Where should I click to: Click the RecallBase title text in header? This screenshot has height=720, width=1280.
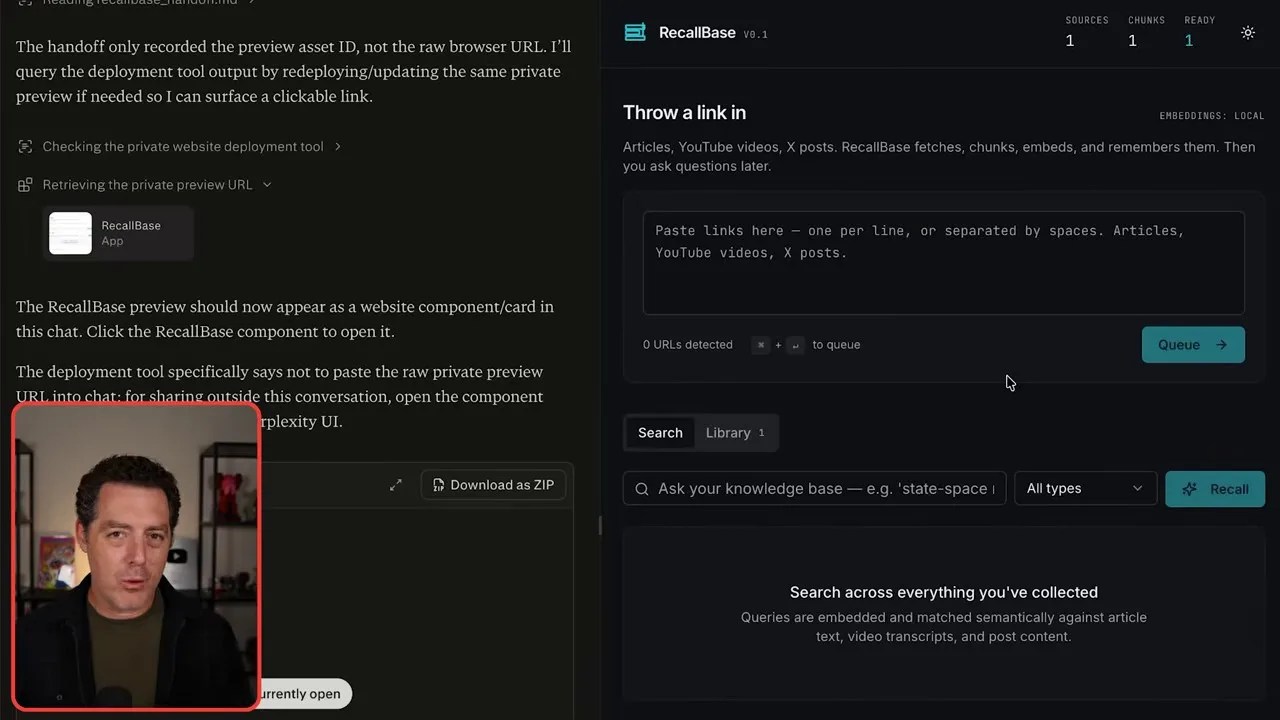click(x=697, y=33)
